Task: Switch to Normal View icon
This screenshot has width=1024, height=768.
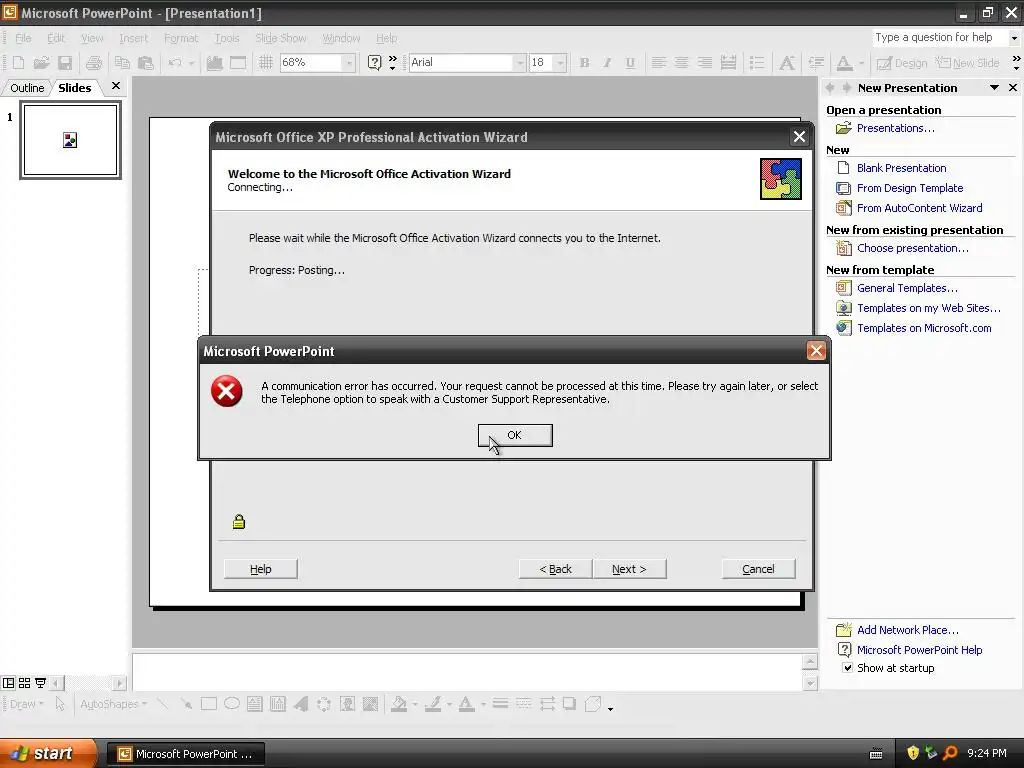Action: click(8, 683)
